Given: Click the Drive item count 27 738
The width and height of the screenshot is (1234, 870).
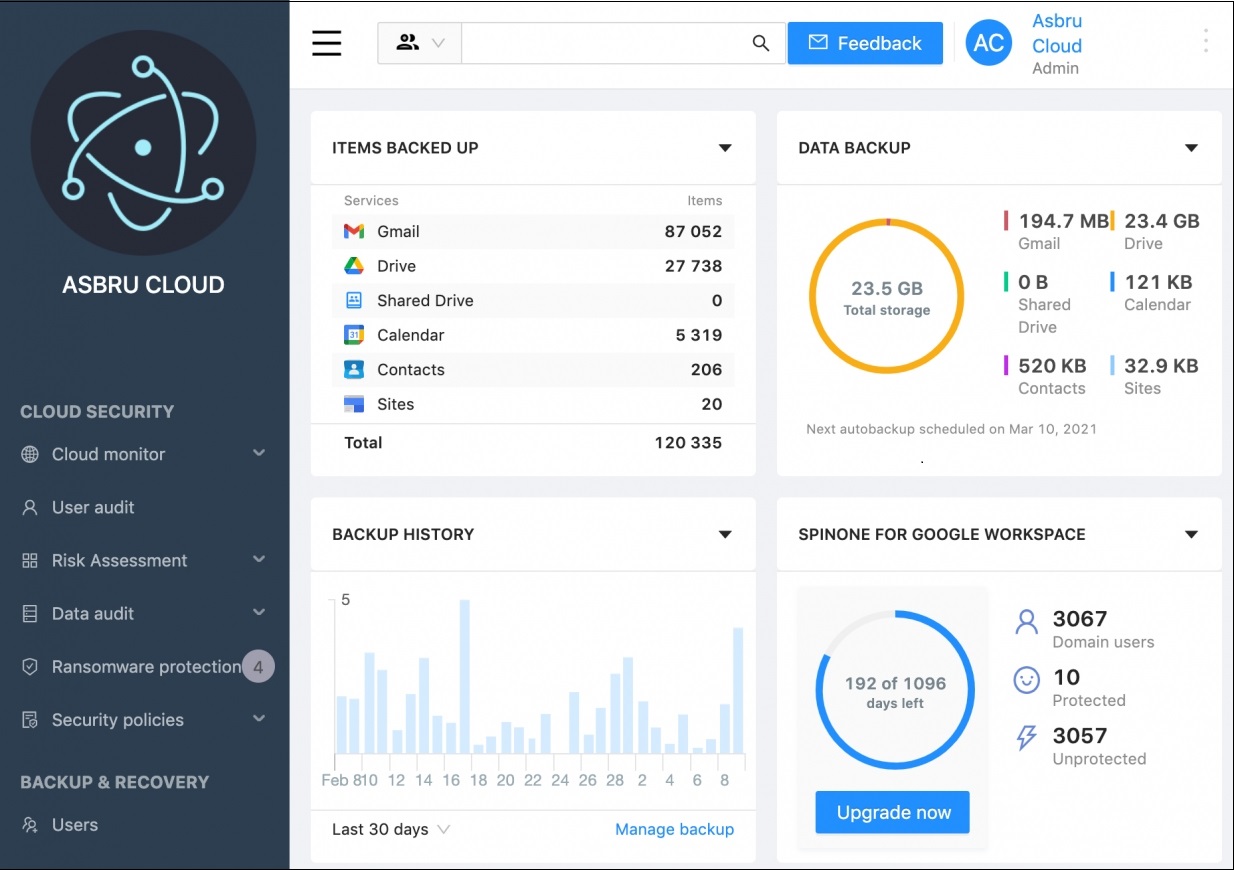Looking at the screenshot, I should 693,266.
